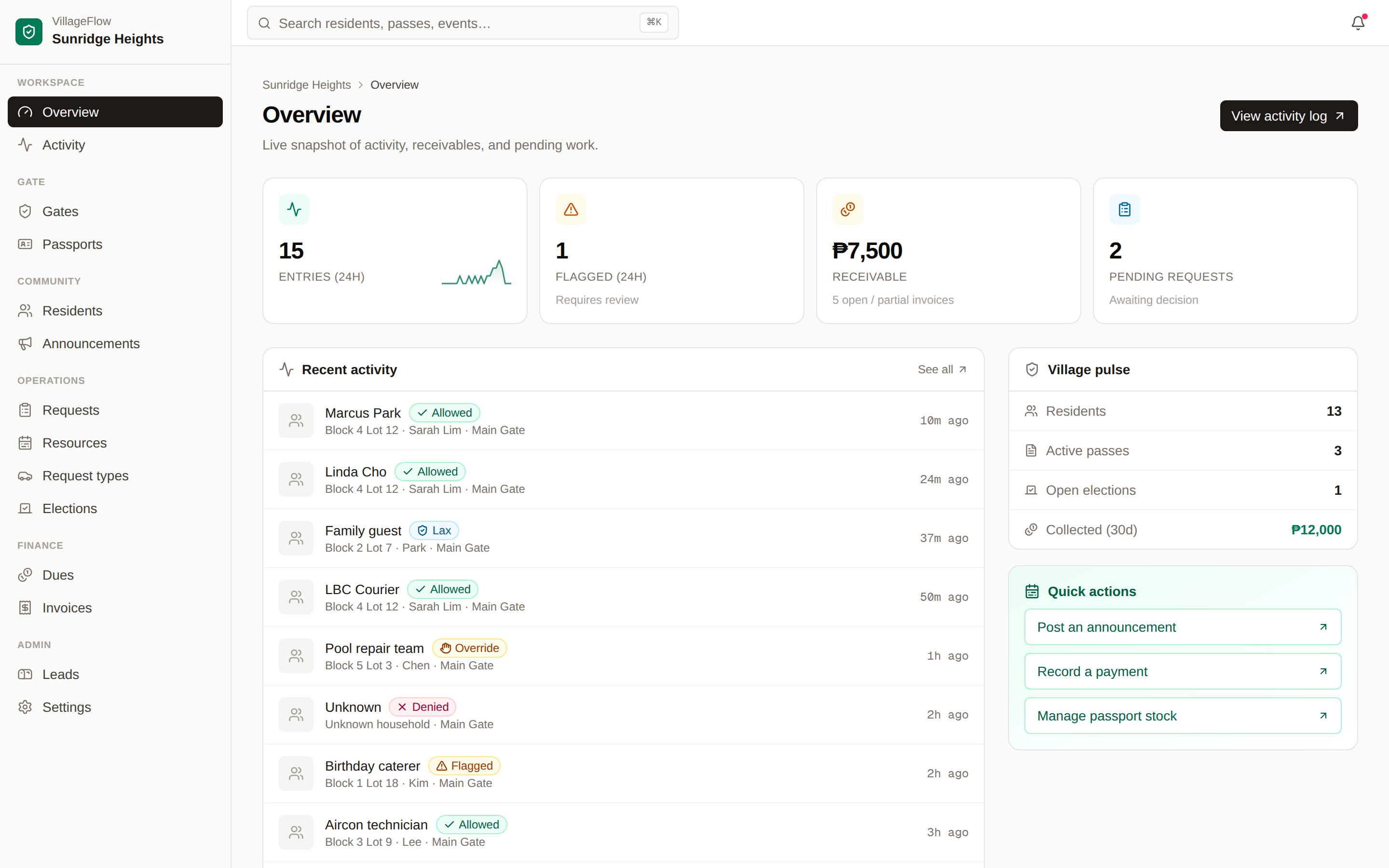Image resolution: width=1389 pixels, height=868 pixels.
Task: Focus the search residents input field
Action: click(463, 23)
